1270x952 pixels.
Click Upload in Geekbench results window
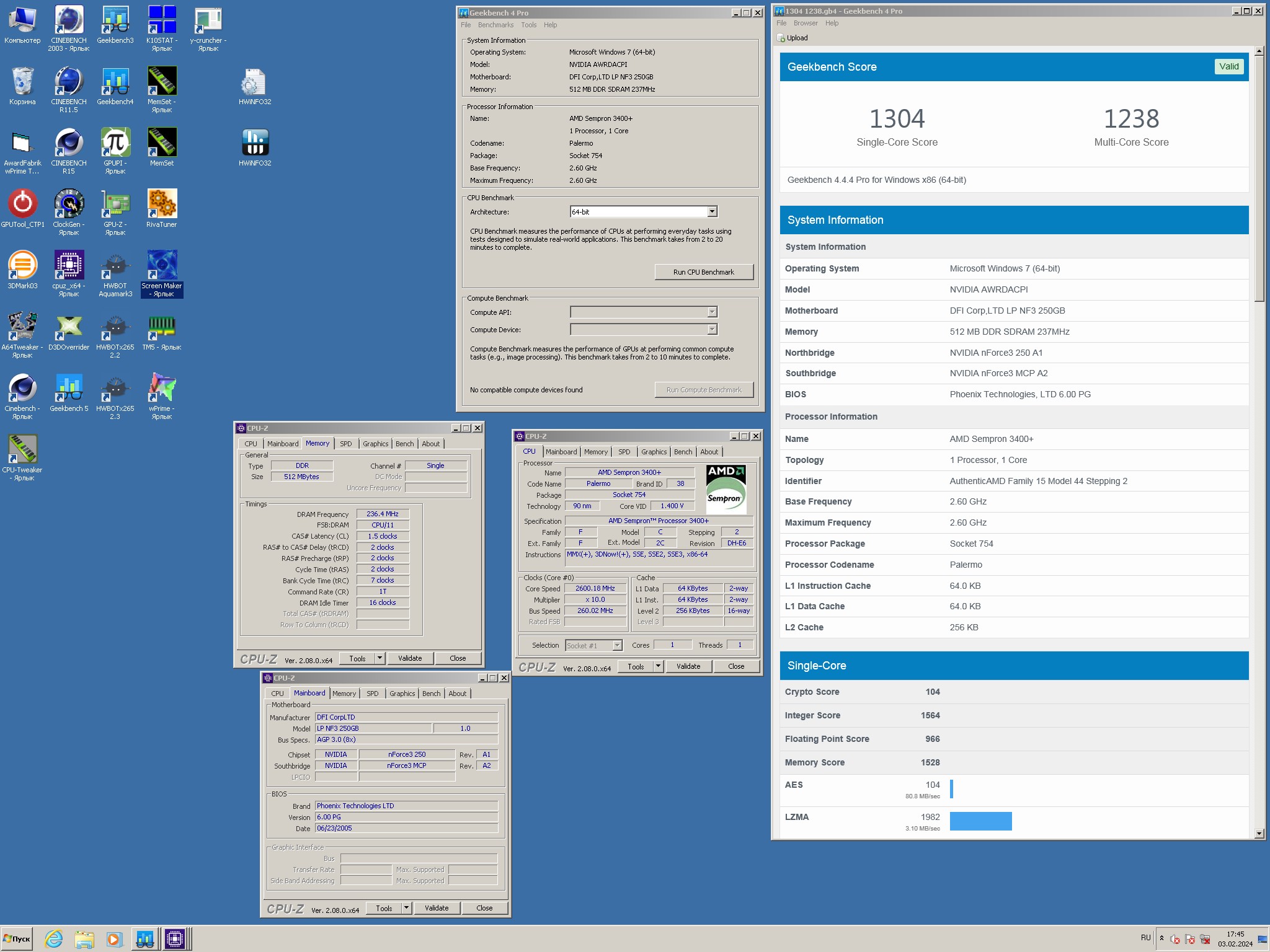click(793, 38)
